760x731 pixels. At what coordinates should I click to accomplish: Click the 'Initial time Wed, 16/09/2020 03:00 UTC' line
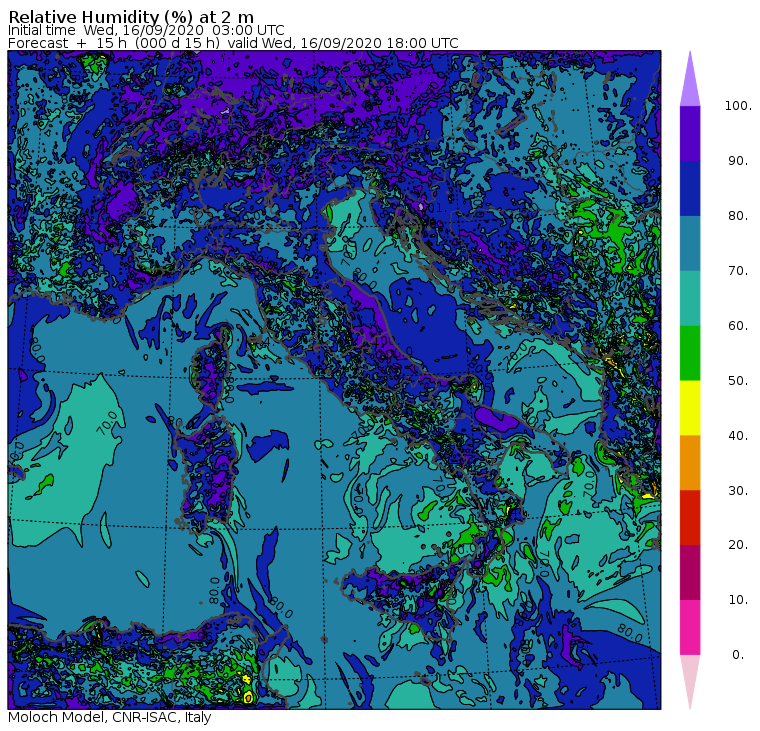click(x=146, y=30)
